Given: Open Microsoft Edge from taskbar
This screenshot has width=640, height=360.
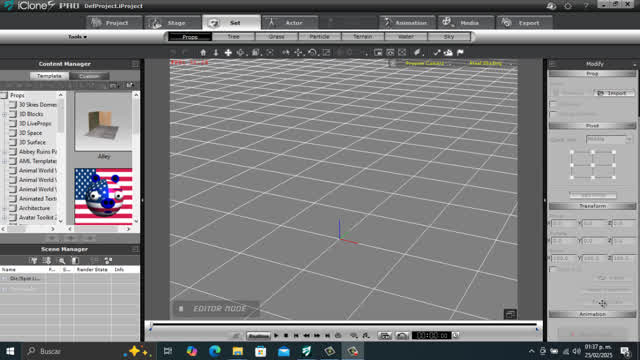Looking at the screenshot, I should (x=215, y=351).
